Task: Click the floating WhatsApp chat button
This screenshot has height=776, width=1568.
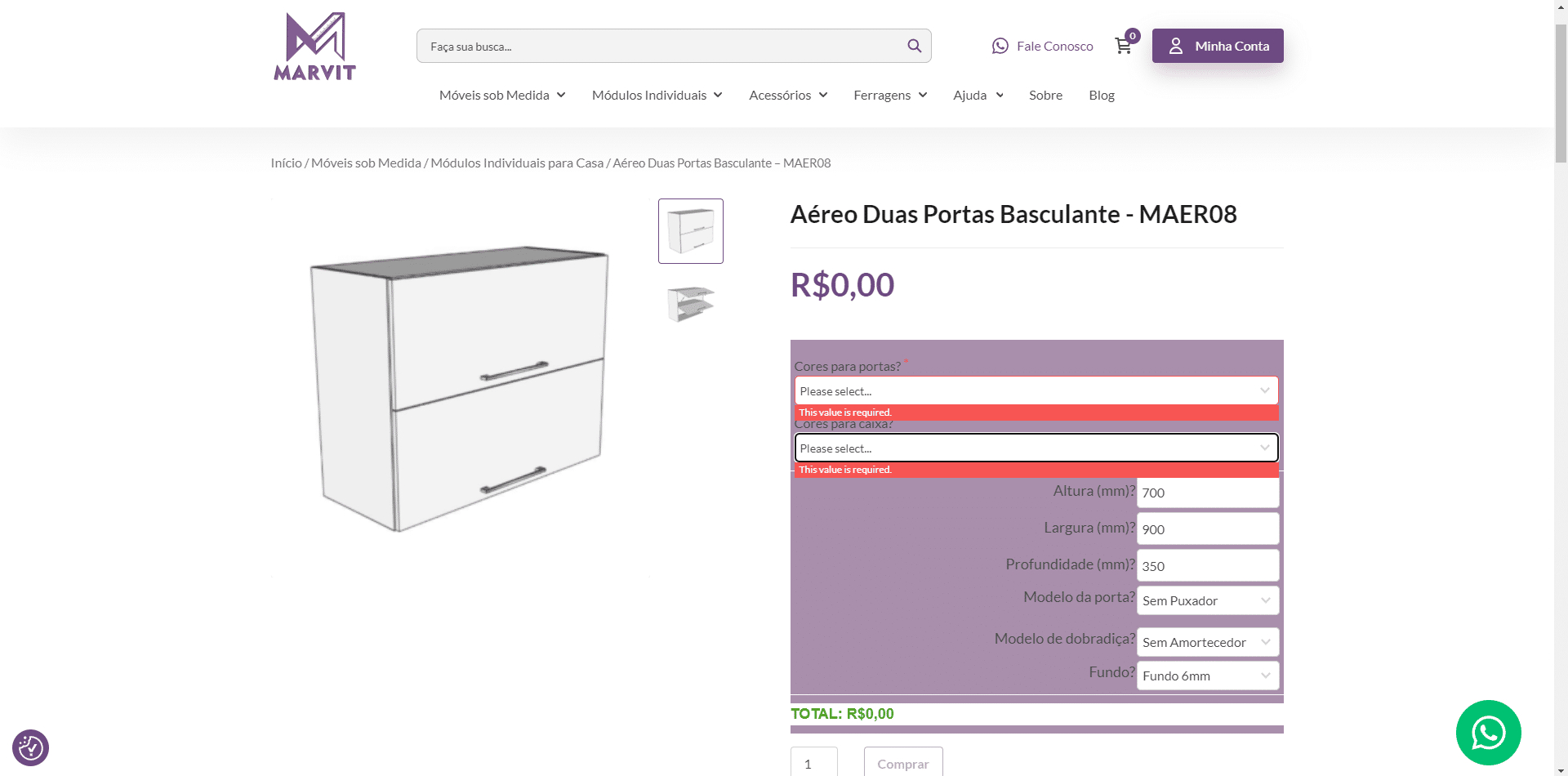Action: pos(1488,733)
